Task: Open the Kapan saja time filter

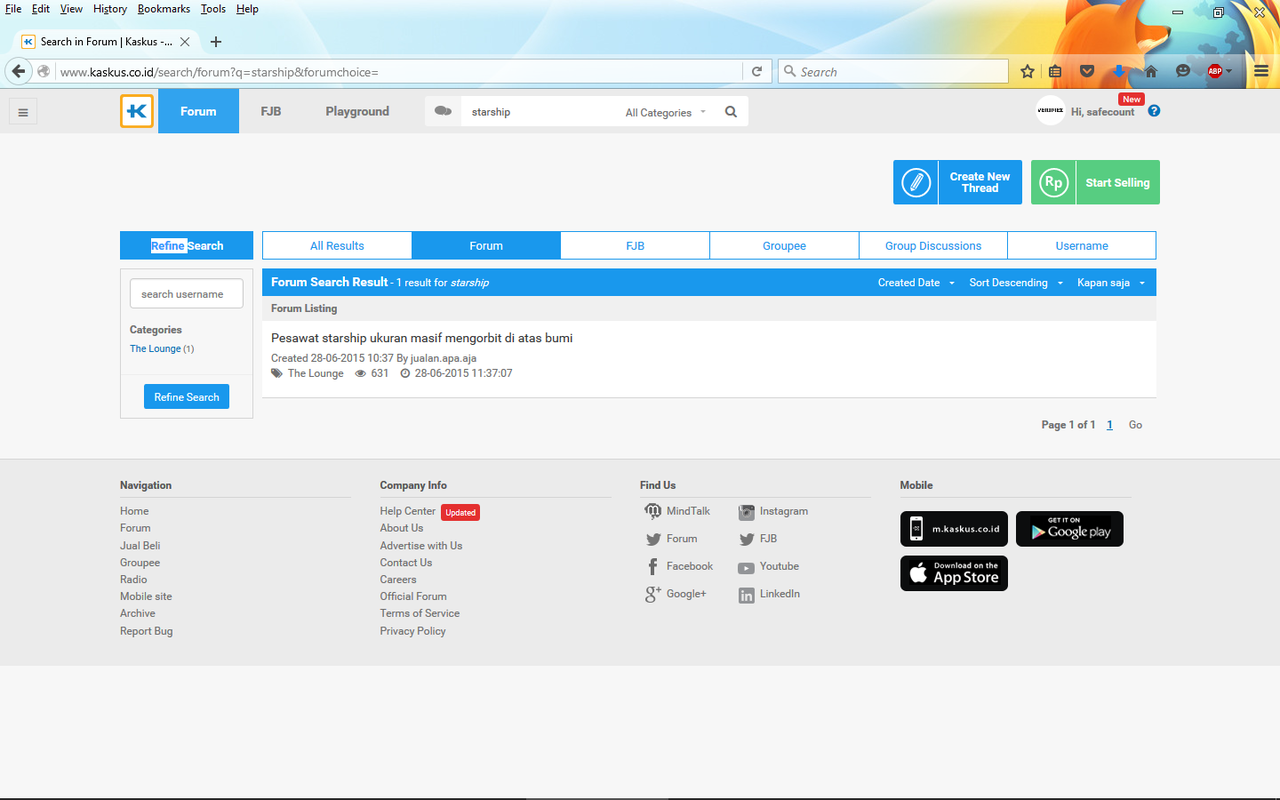Action: pos(1110,283)
